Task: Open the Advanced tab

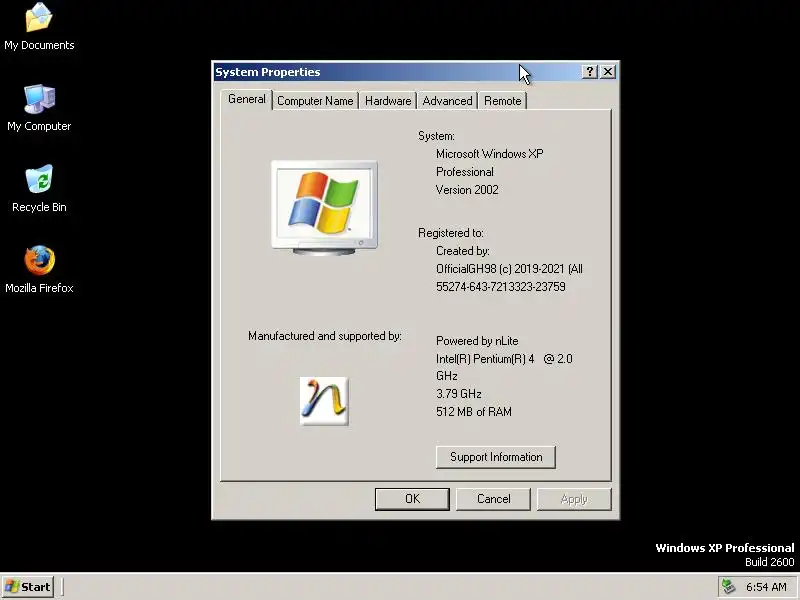Action: pyautogui.click(x=447, y=101)
